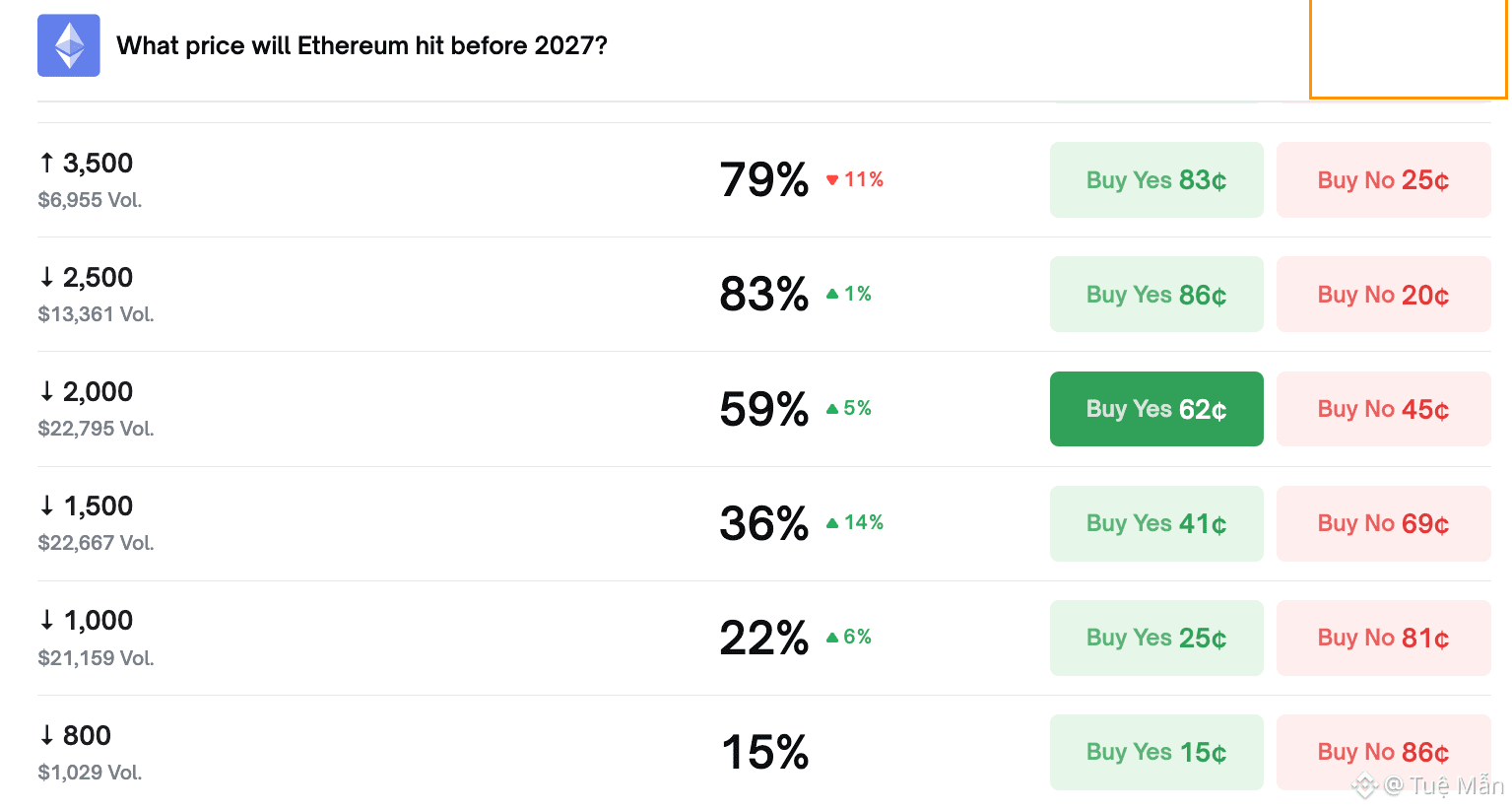
Task: Click the down arrow beside 800
Action: tap(46, 735)
